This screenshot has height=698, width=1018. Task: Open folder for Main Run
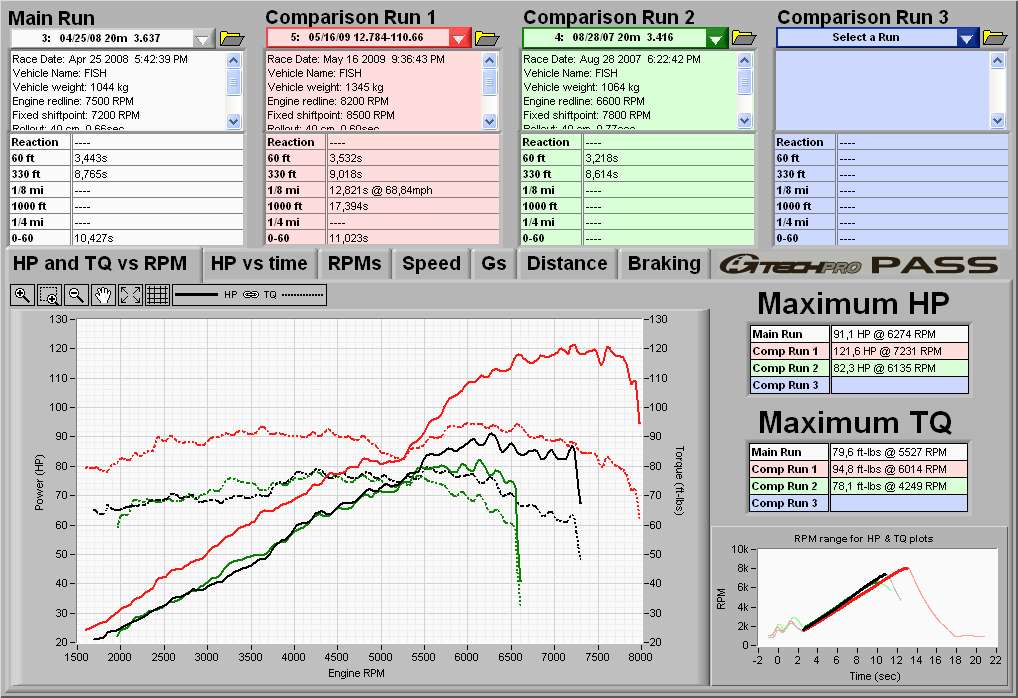tap(232, 38)
